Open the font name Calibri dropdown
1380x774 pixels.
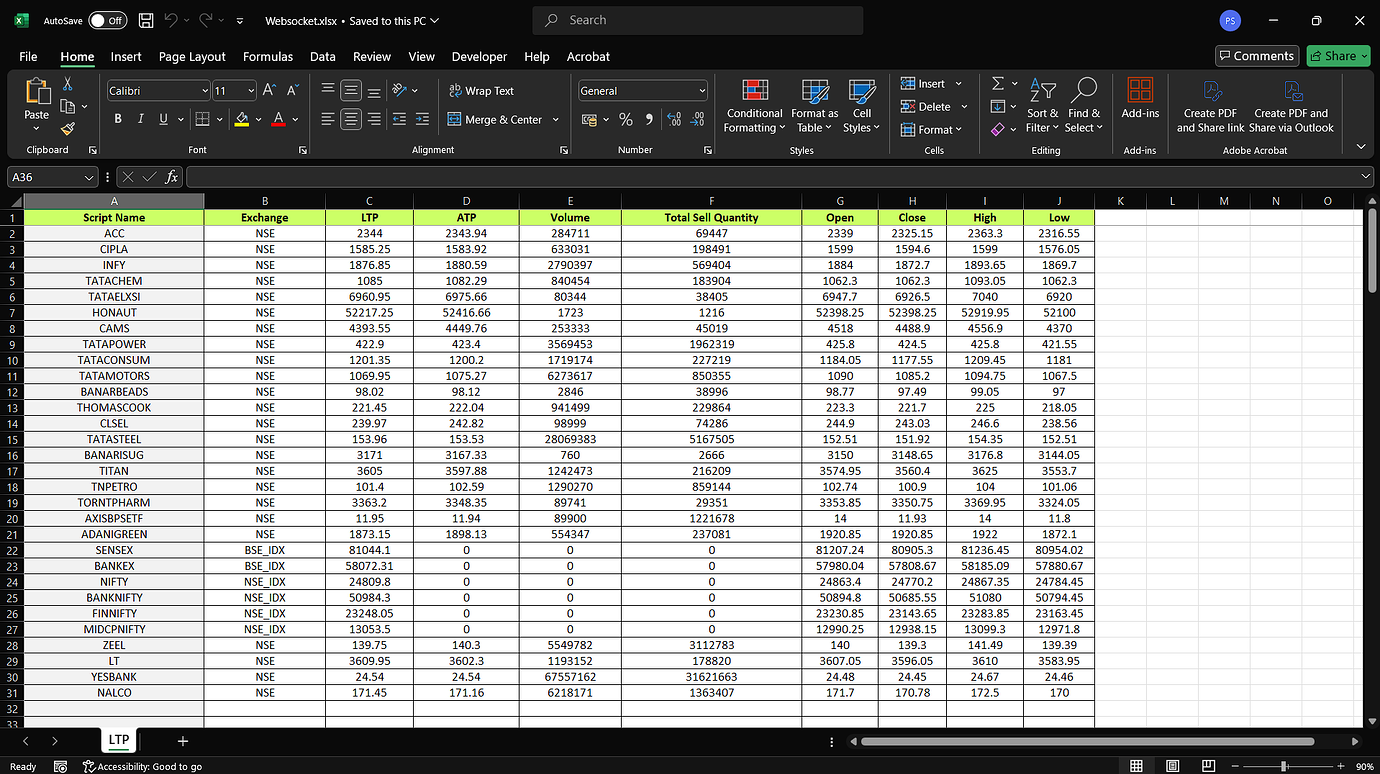pyautogui.click(x=204, y=91)
